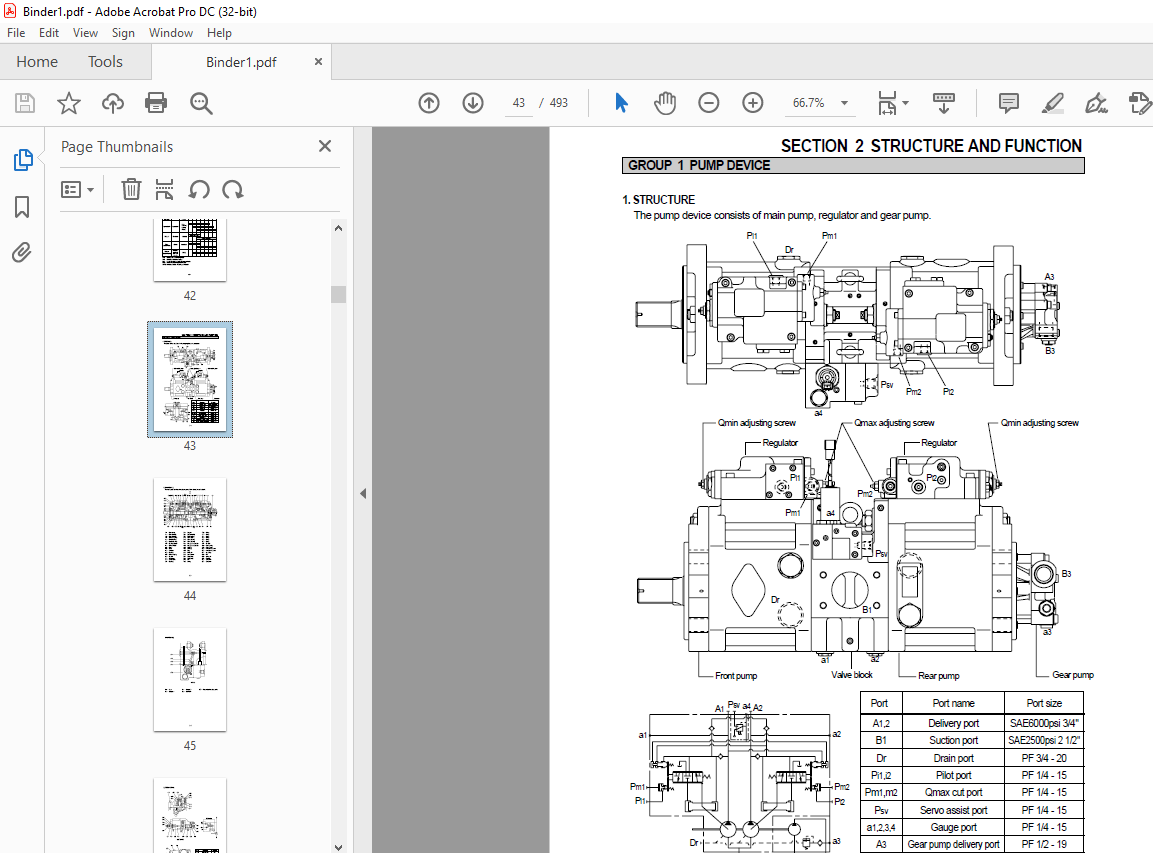Click the 'Delivery port' table cell
This screenshot has height=853, width=1153.
pyautogui.click(x=953, y=724)
